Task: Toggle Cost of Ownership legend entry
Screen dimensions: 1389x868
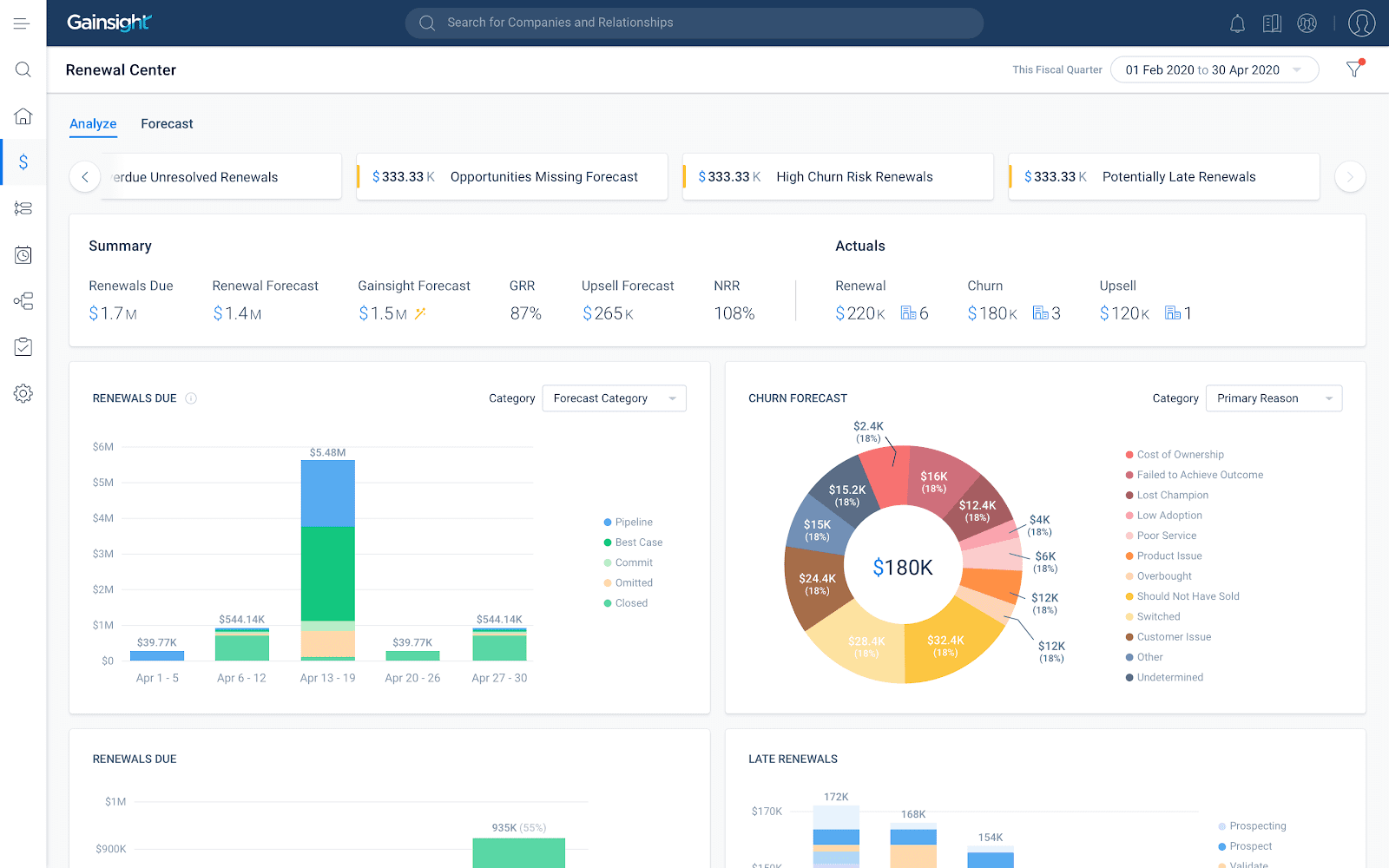Action: coord(1179,455)
